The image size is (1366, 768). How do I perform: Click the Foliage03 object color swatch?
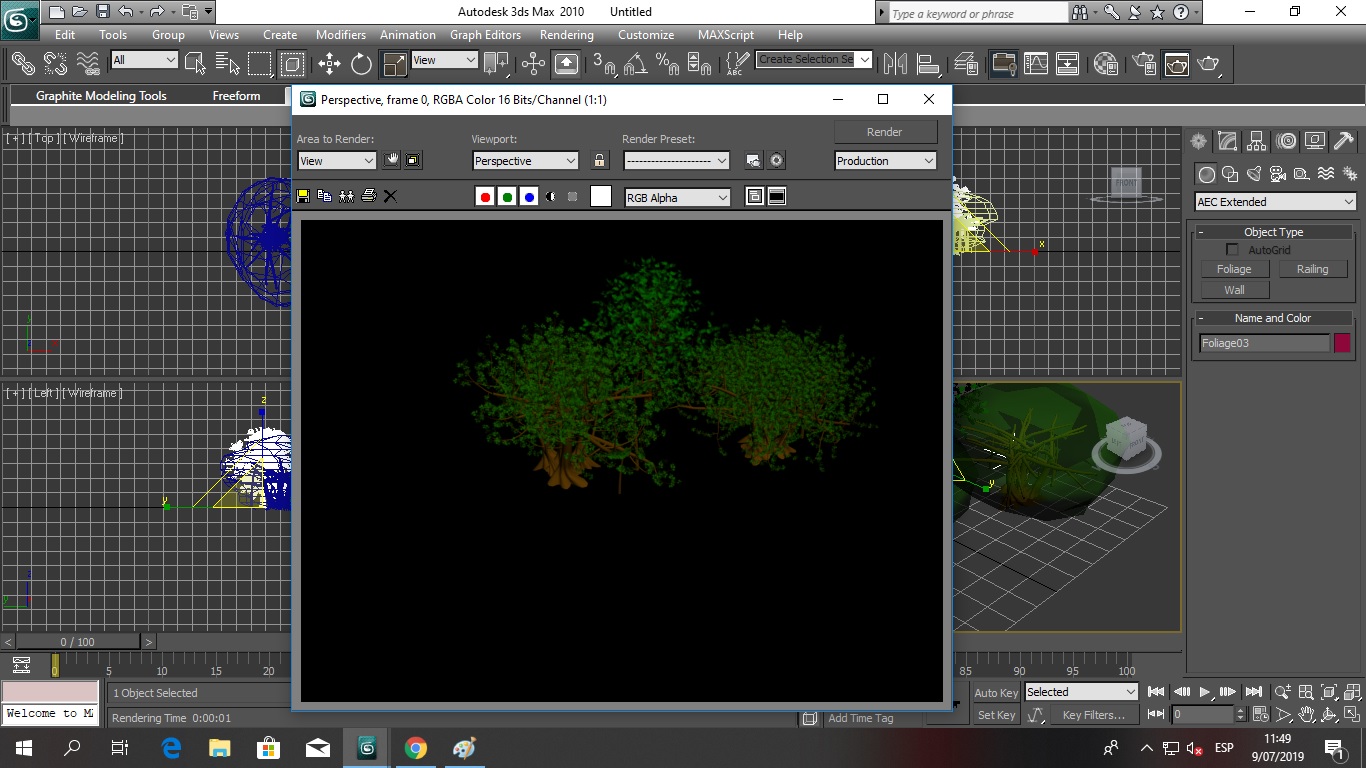tap(1342, 343)
